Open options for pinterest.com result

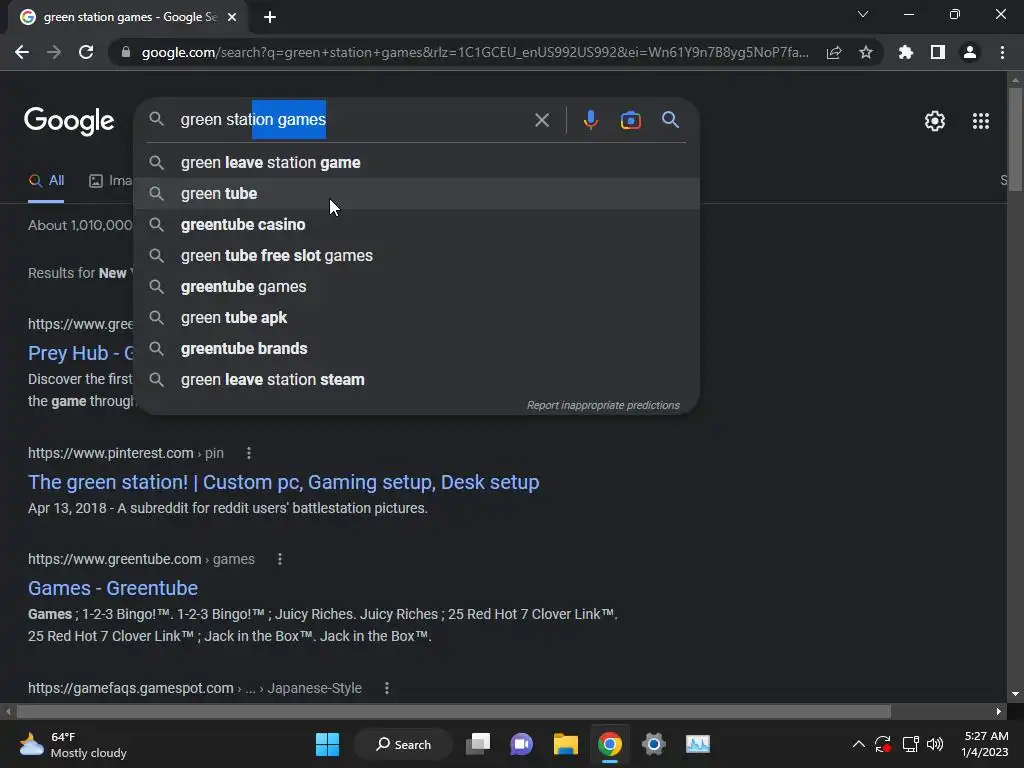[x=249, y=453]
